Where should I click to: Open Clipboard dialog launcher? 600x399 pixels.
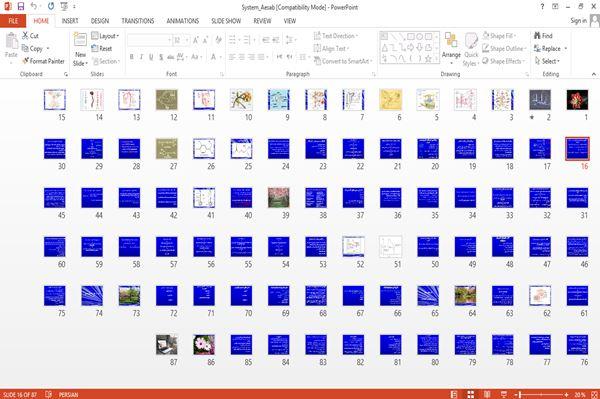click(66, 74)
